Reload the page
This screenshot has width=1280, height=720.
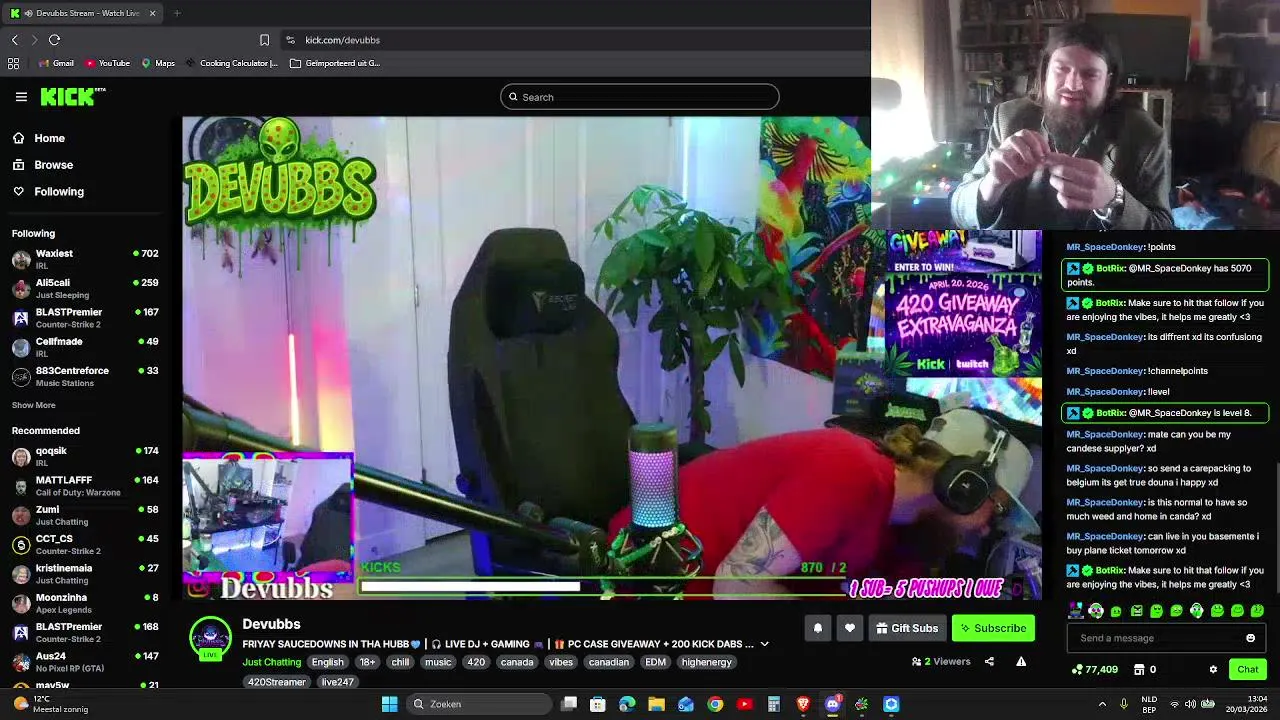click(x=55, y=40)
